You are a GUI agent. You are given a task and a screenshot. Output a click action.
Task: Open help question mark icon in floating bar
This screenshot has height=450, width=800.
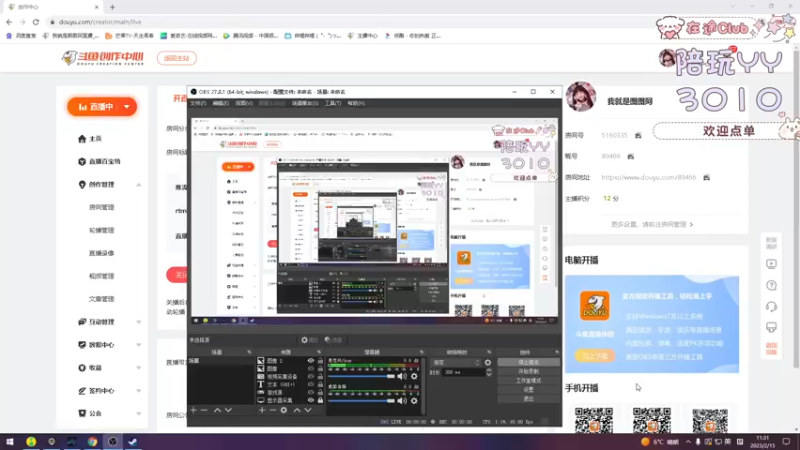click(771, 285)
